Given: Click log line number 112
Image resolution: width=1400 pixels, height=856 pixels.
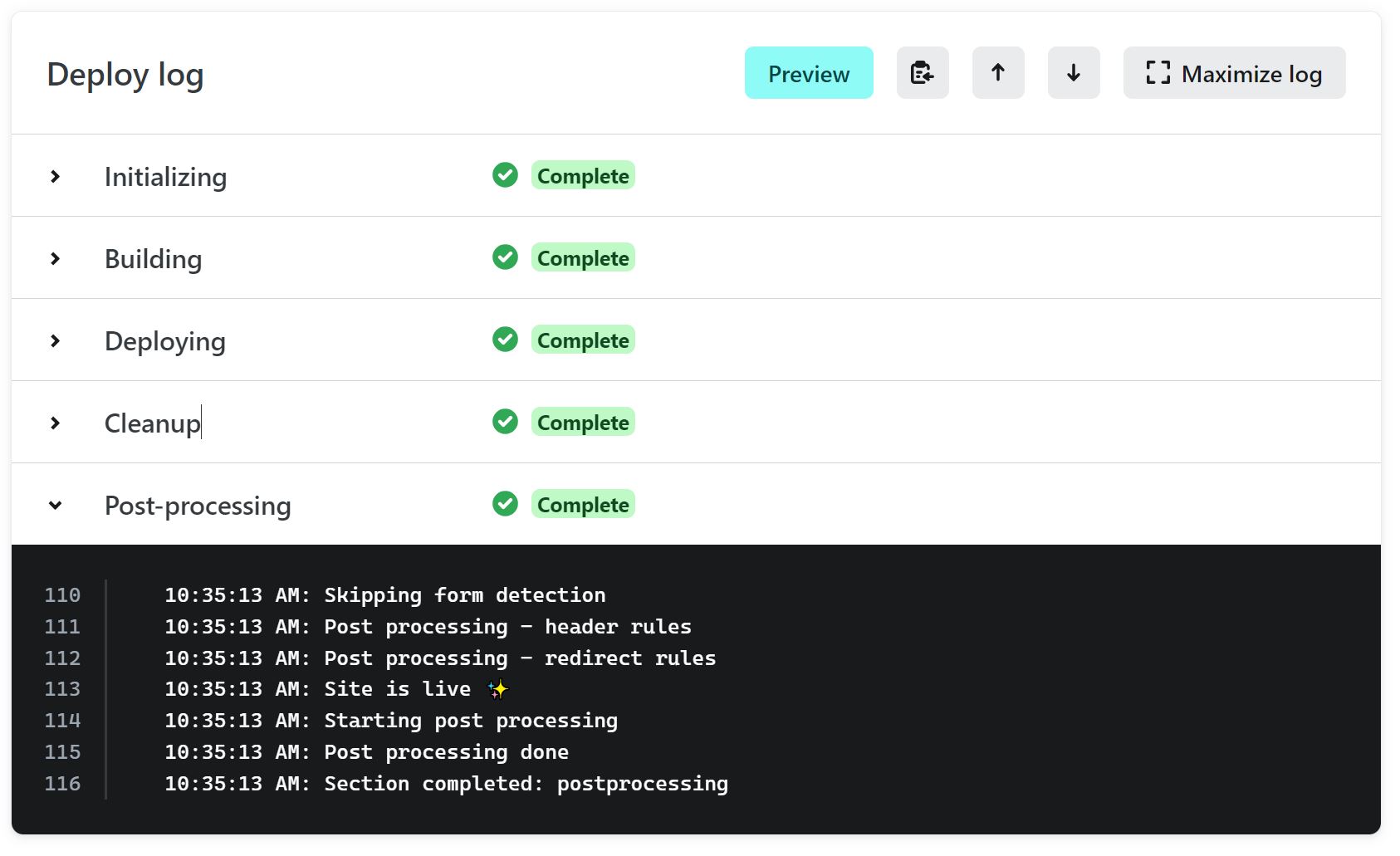Looking at the screenshot, I should tap(62, 658).
